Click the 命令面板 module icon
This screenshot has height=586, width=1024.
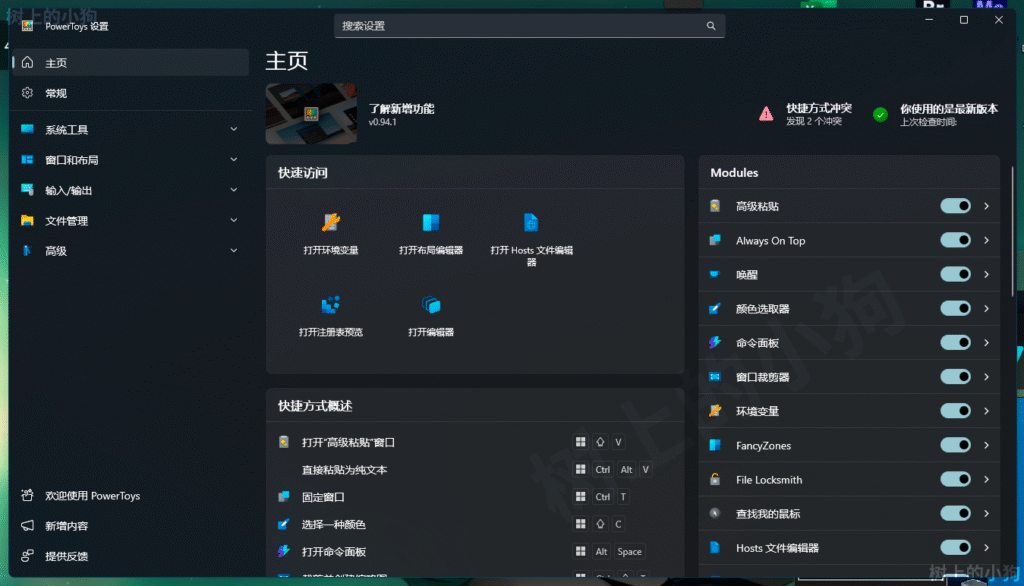tap(715, 342)
